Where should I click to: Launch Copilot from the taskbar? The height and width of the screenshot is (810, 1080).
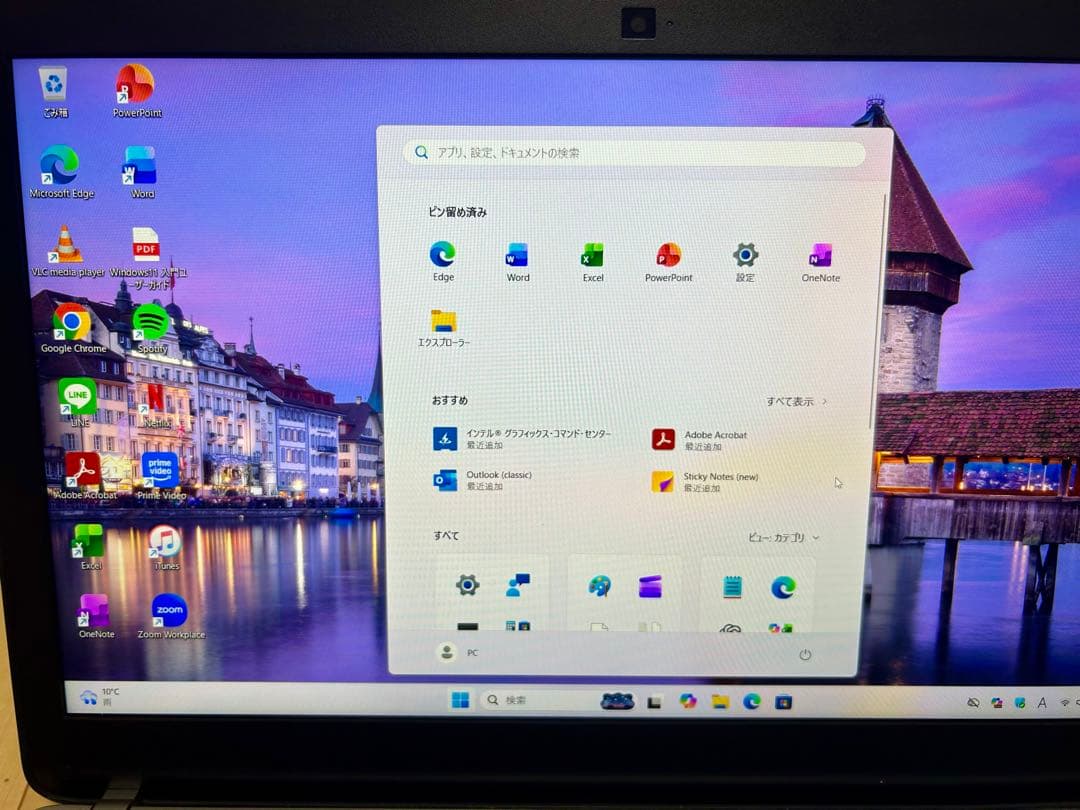tap(687, 701)
